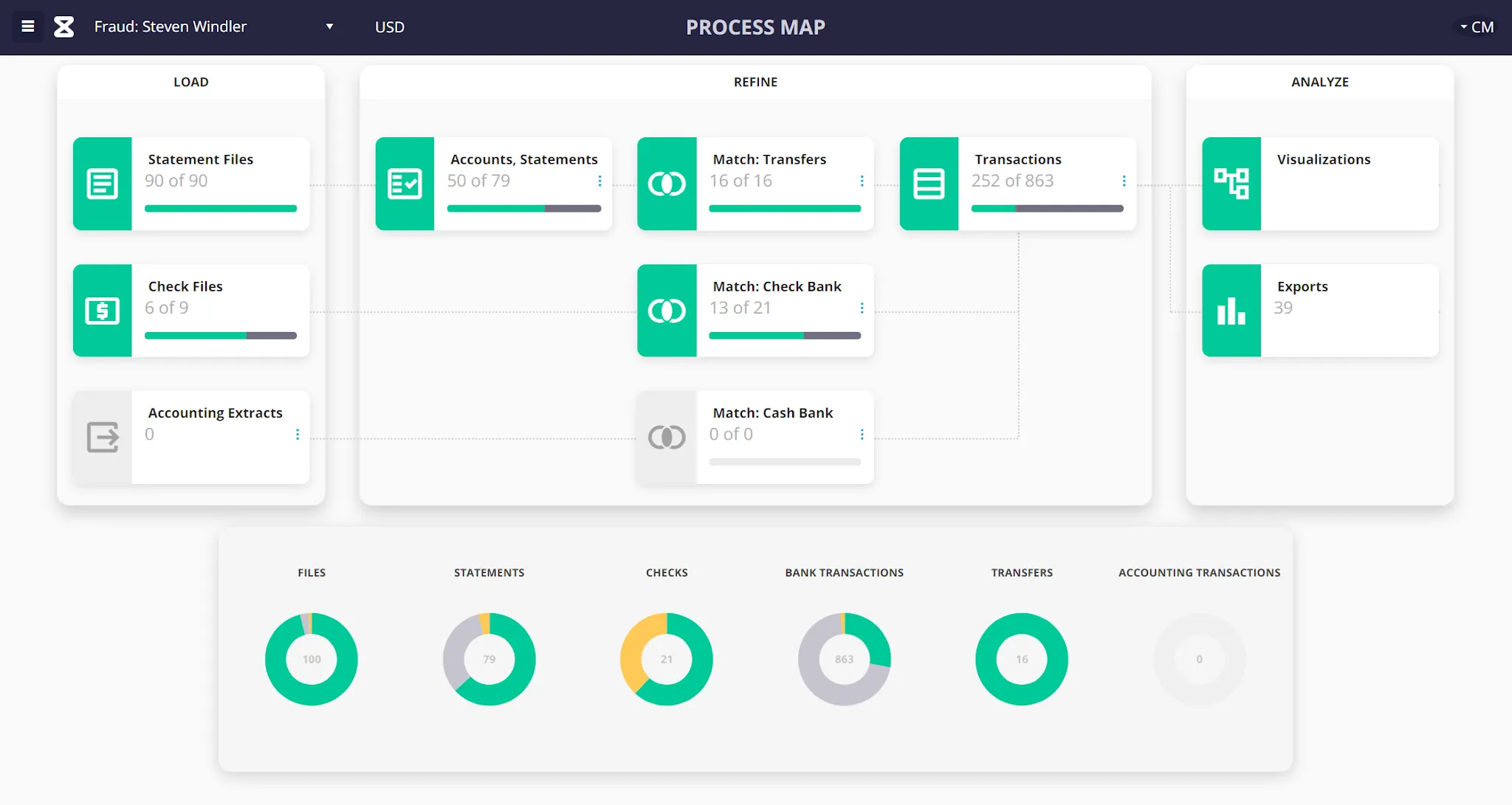Viewport: 1512px width, 805px height.
Task: Click the Exports bar chart icon
Action: point(1231,311)
